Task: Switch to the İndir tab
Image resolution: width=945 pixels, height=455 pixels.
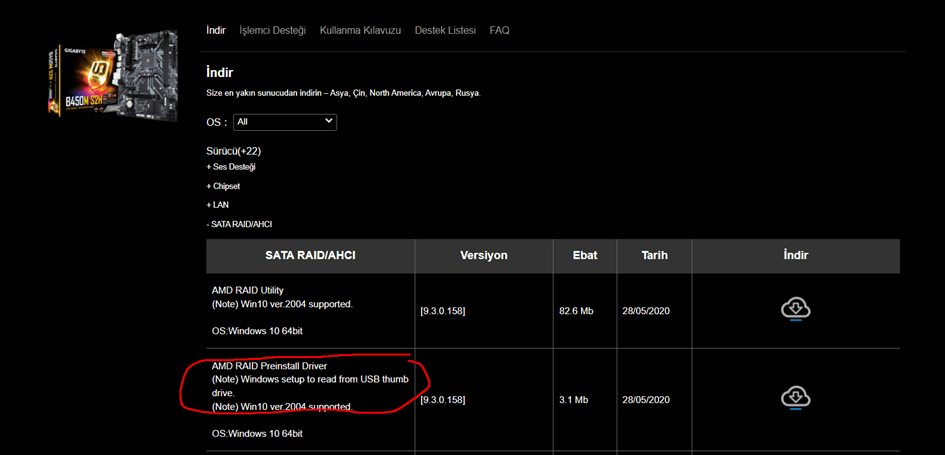Action: pos(216,30)
